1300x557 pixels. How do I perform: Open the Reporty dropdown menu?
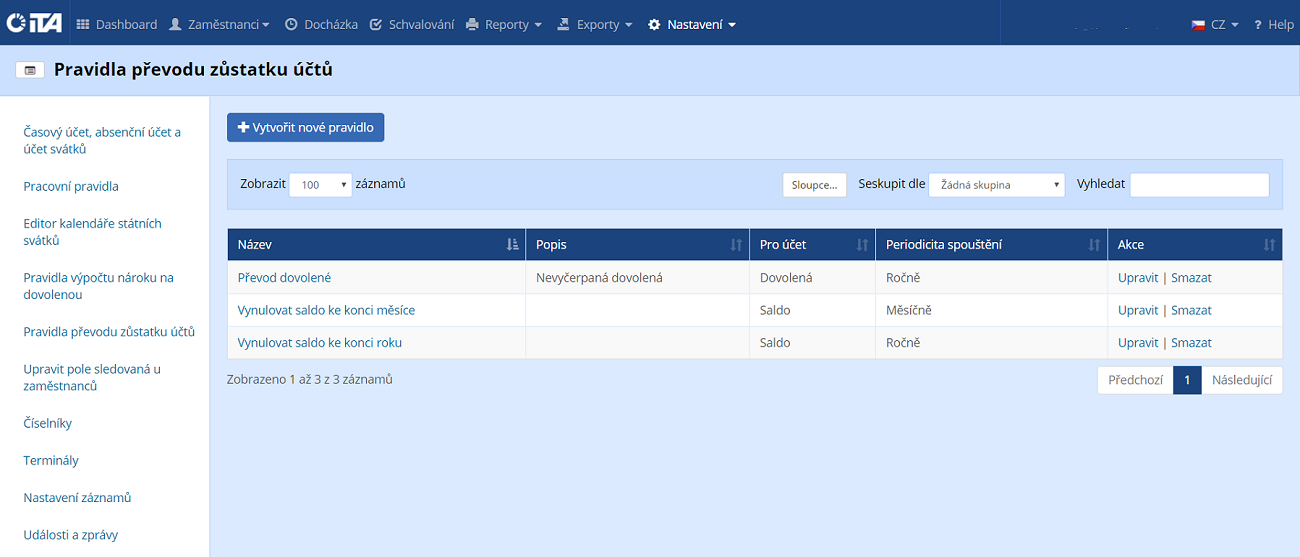tap(504, 24)
